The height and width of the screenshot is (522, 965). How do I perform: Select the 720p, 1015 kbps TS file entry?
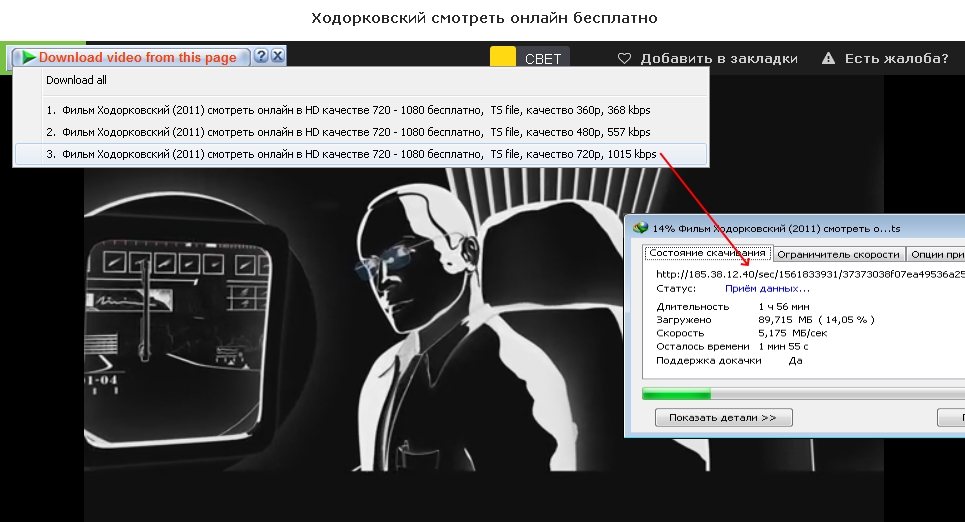(361, 155)
